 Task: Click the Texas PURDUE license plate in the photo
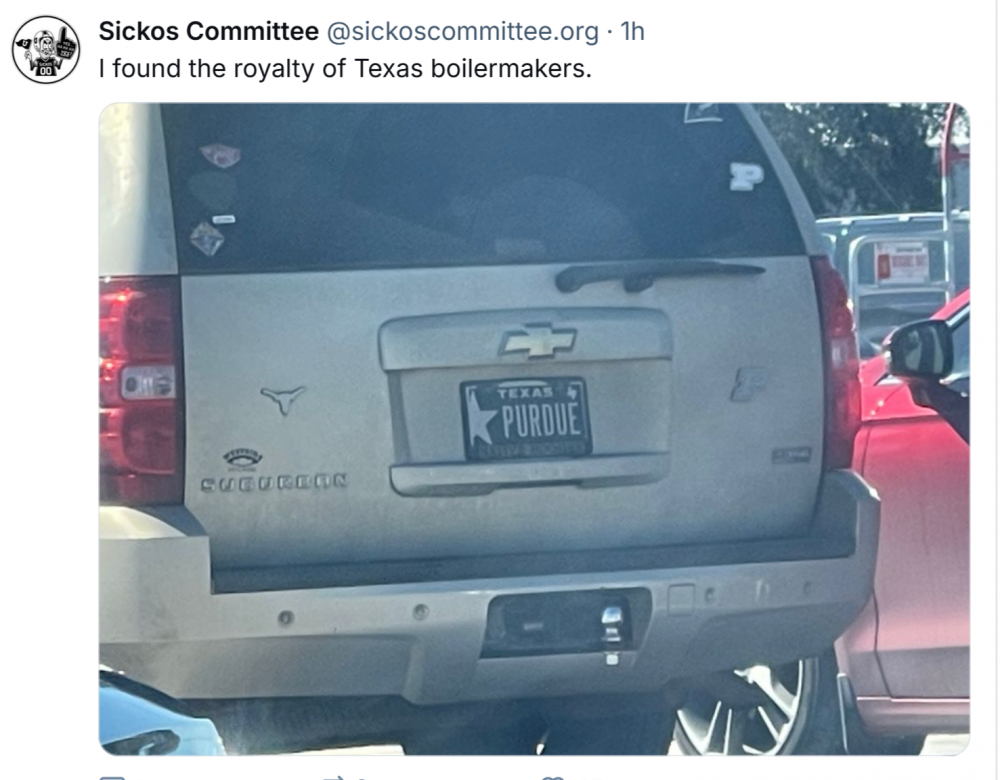click(x=526, y=418)
